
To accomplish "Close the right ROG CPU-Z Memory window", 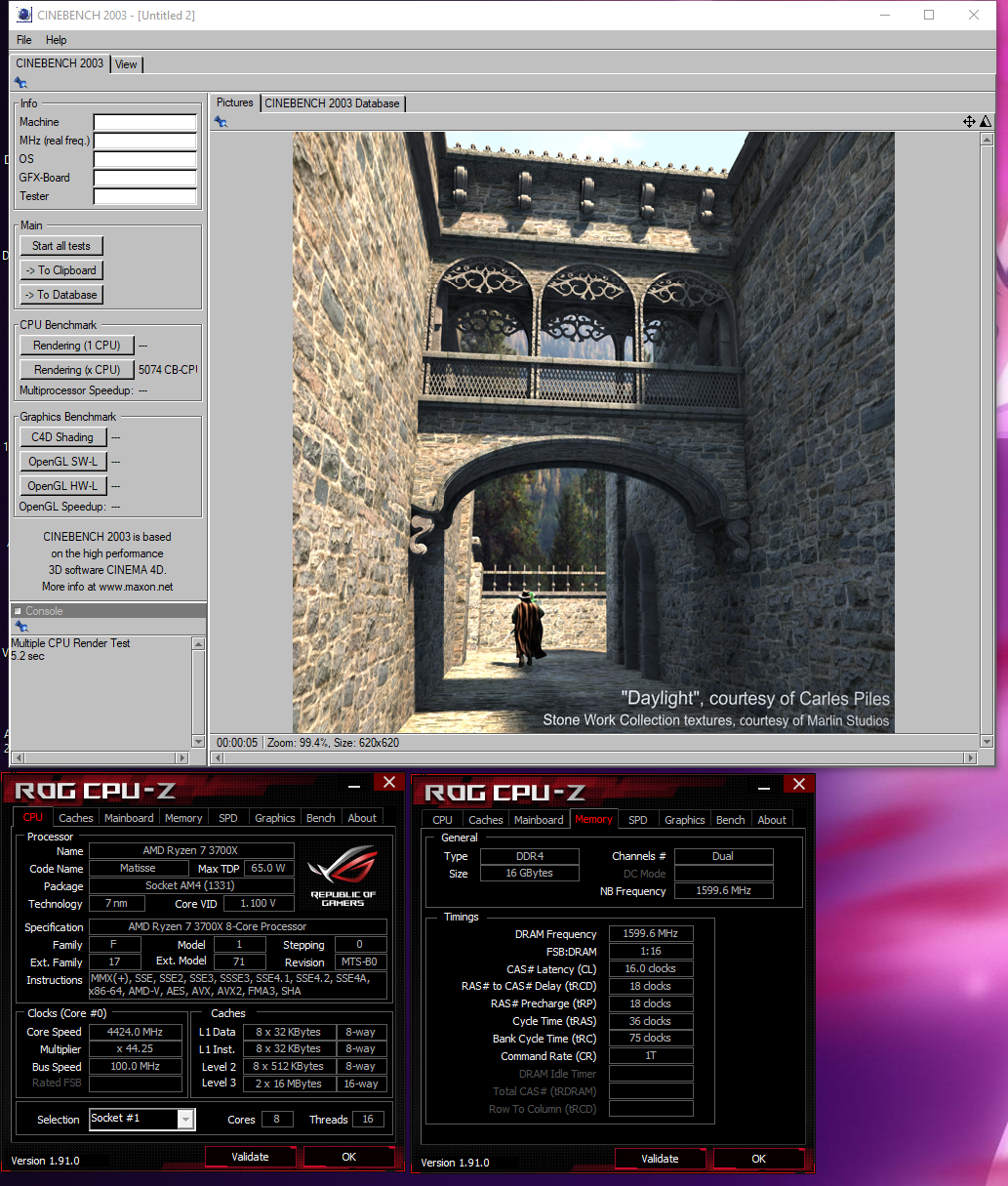I will pos(799,785).
